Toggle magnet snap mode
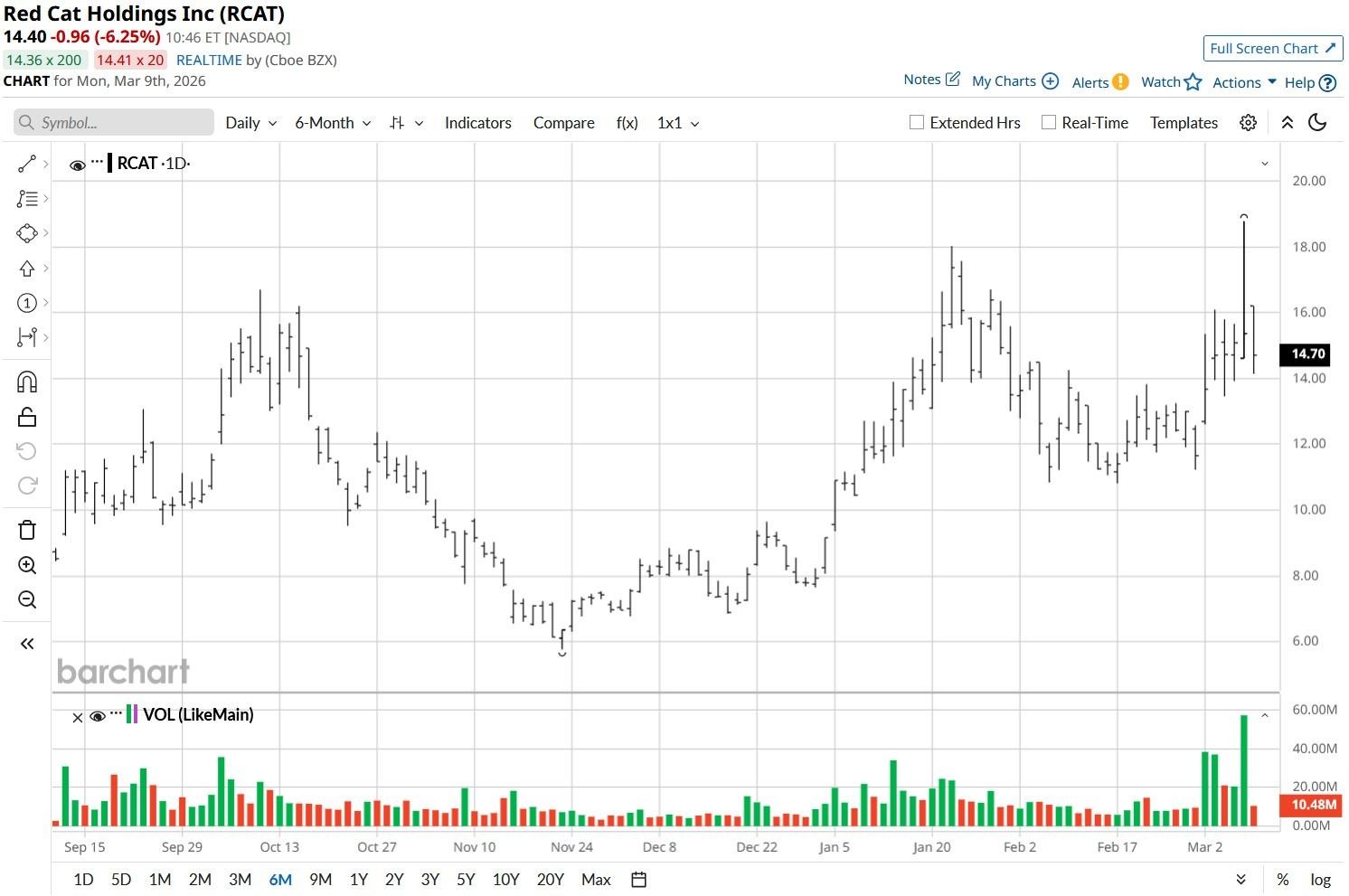Screen dimensions: 1349x896 point(27,382)
